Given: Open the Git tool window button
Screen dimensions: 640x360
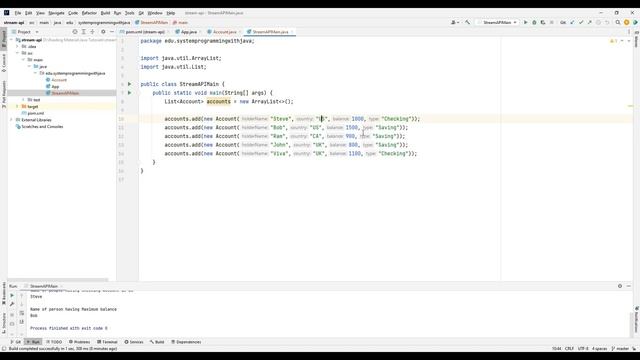Looking at the screenshot, I should tap(16, 342).
